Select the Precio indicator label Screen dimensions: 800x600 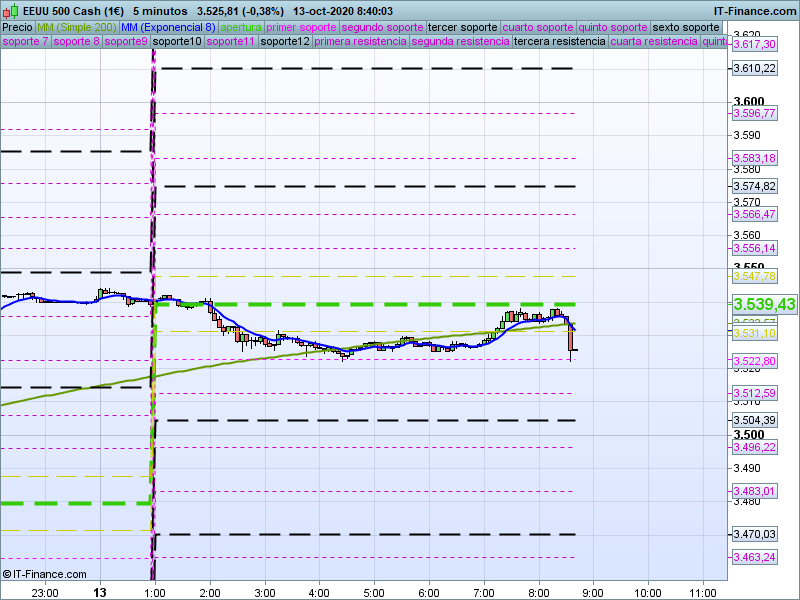tap(17, 27)
